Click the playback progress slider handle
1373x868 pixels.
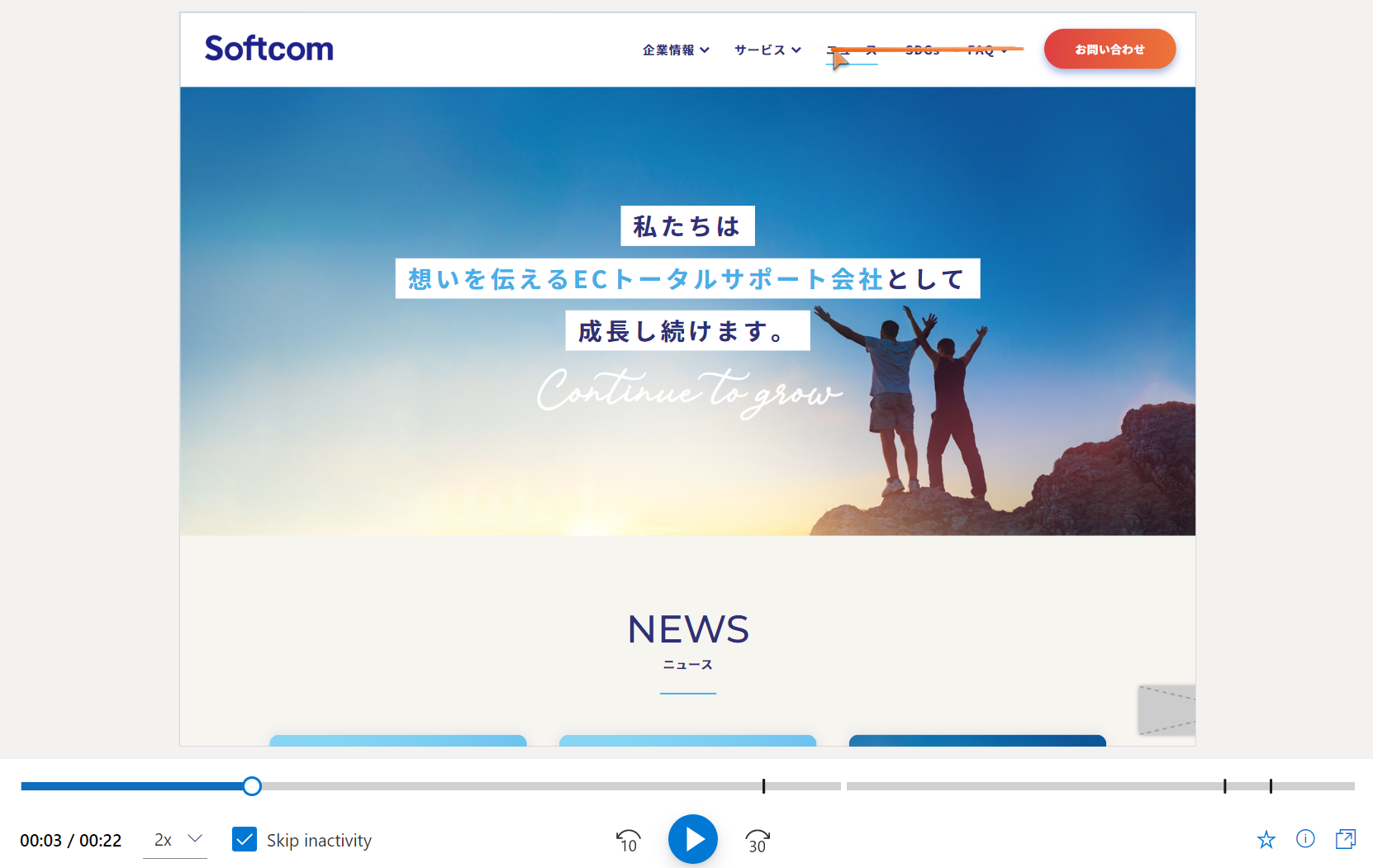(252, 786)
